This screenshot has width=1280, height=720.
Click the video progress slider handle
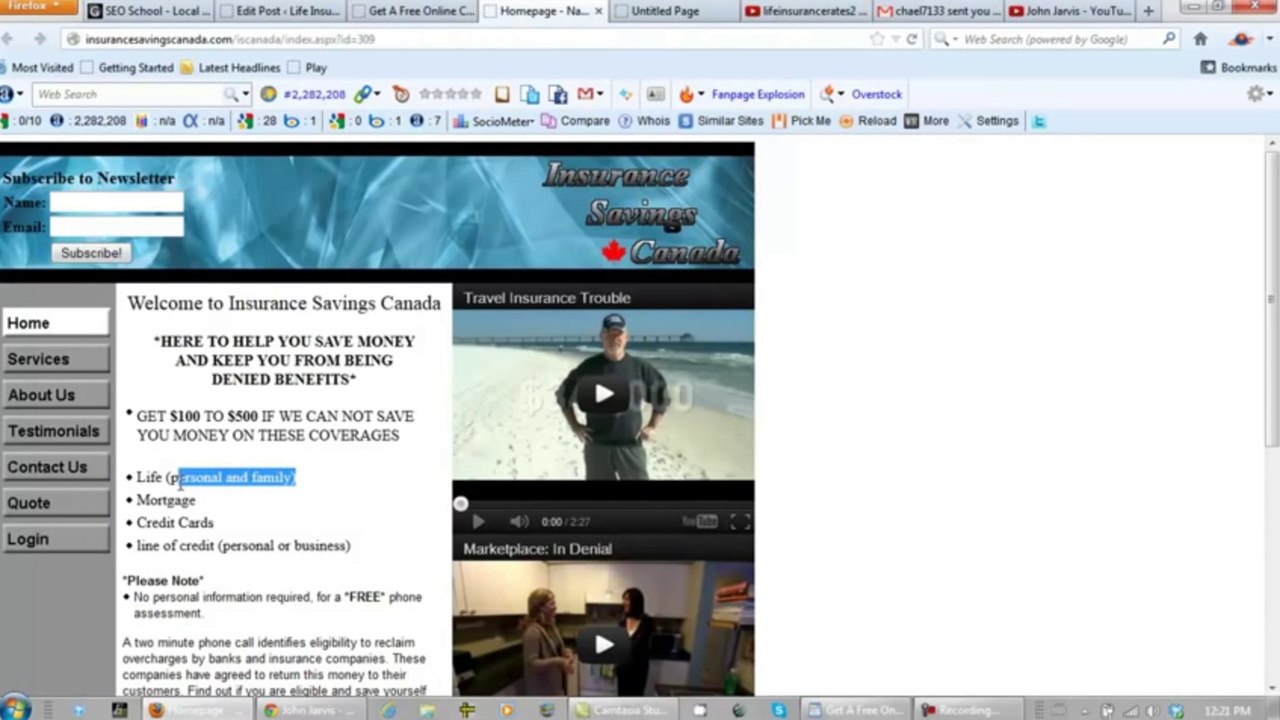tap(460, 503)
